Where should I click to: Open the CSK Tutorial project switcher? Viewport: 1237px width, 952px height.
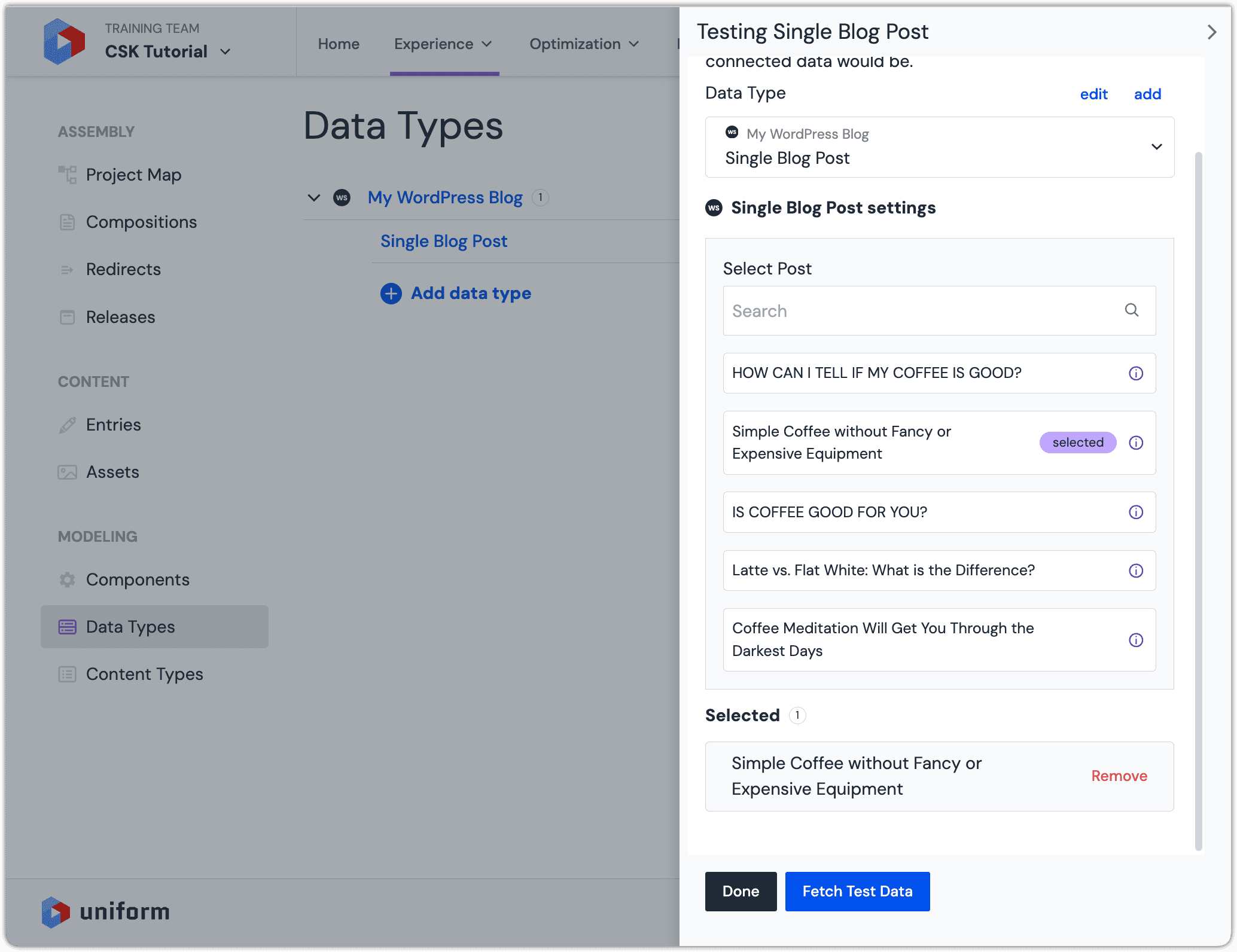pos(167,51)
